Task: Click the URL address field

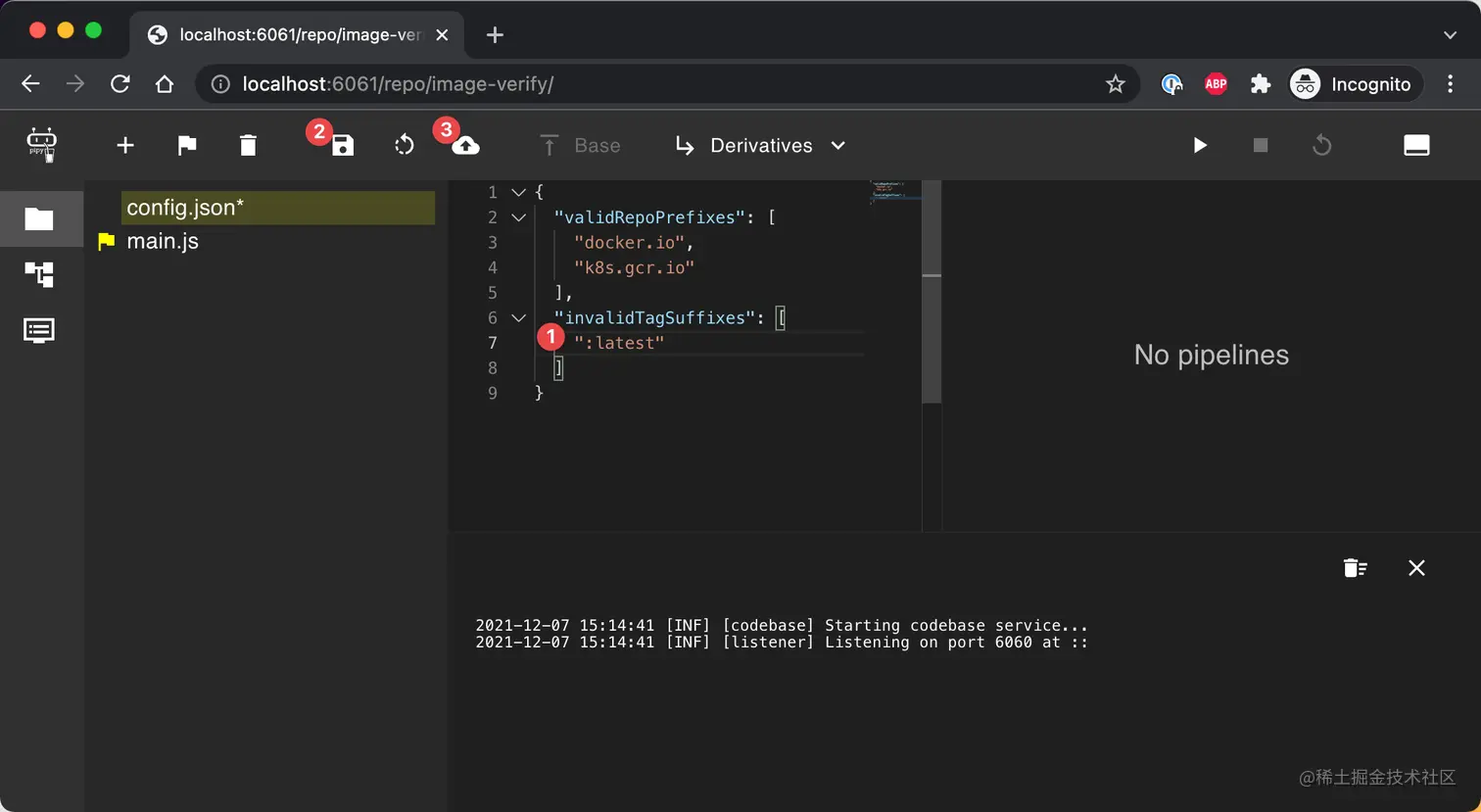Action: tap(666, 84)
